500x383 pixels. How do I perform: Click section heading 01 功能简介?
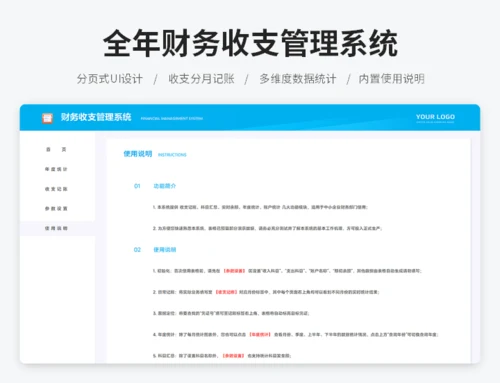click(x=155, y=186)
